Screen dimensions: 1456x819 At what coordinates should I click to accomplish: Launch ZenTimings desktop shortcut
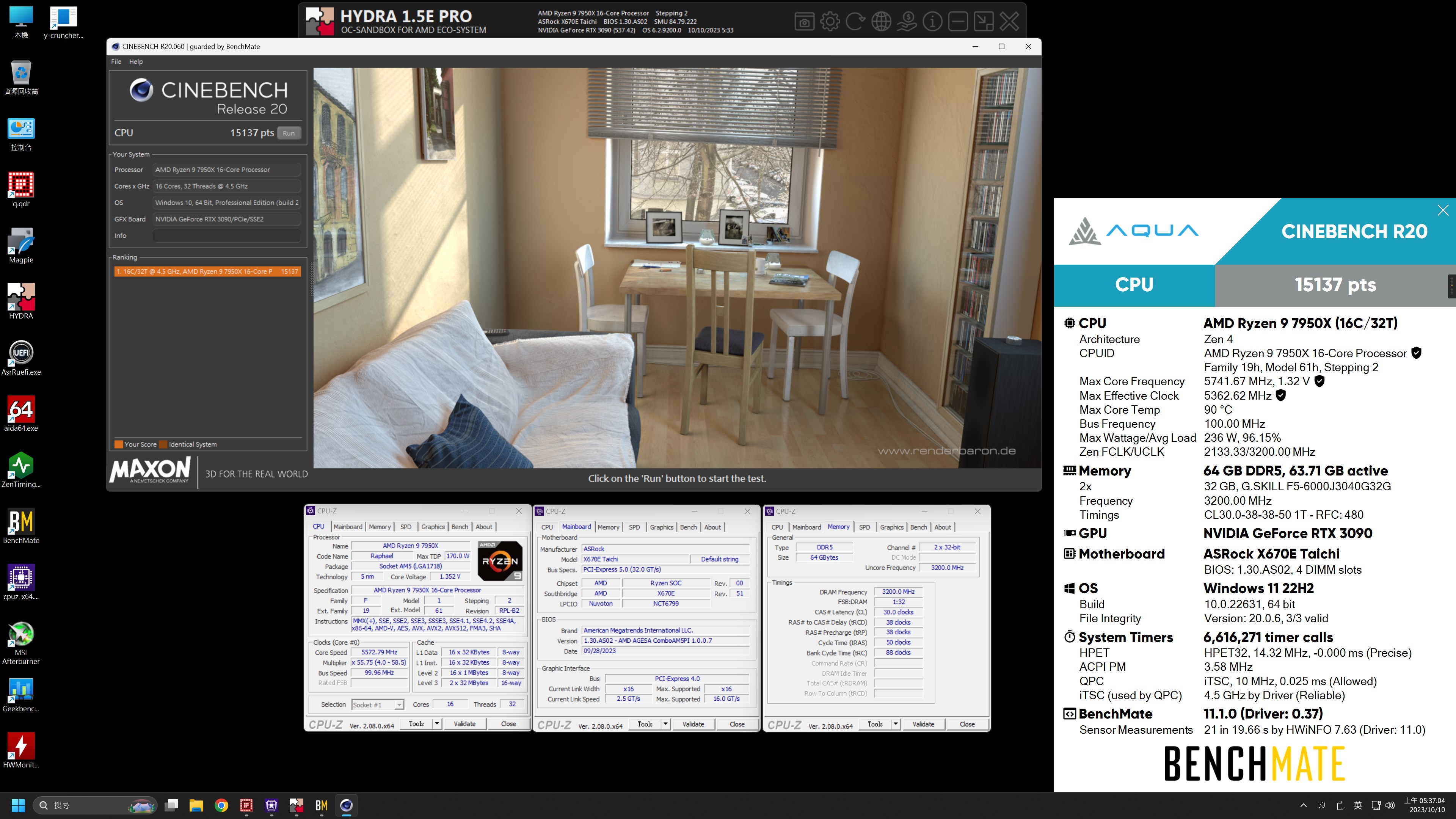pos(21,470)
